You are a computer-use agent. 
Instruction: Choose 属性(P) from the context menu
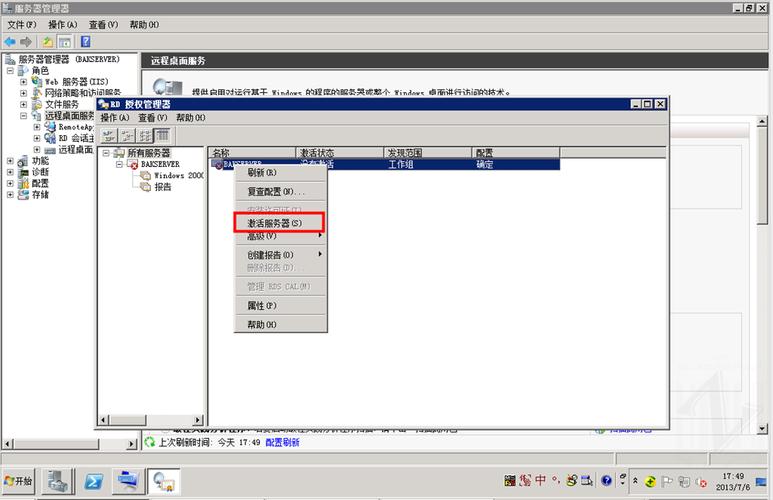(280, 306)
